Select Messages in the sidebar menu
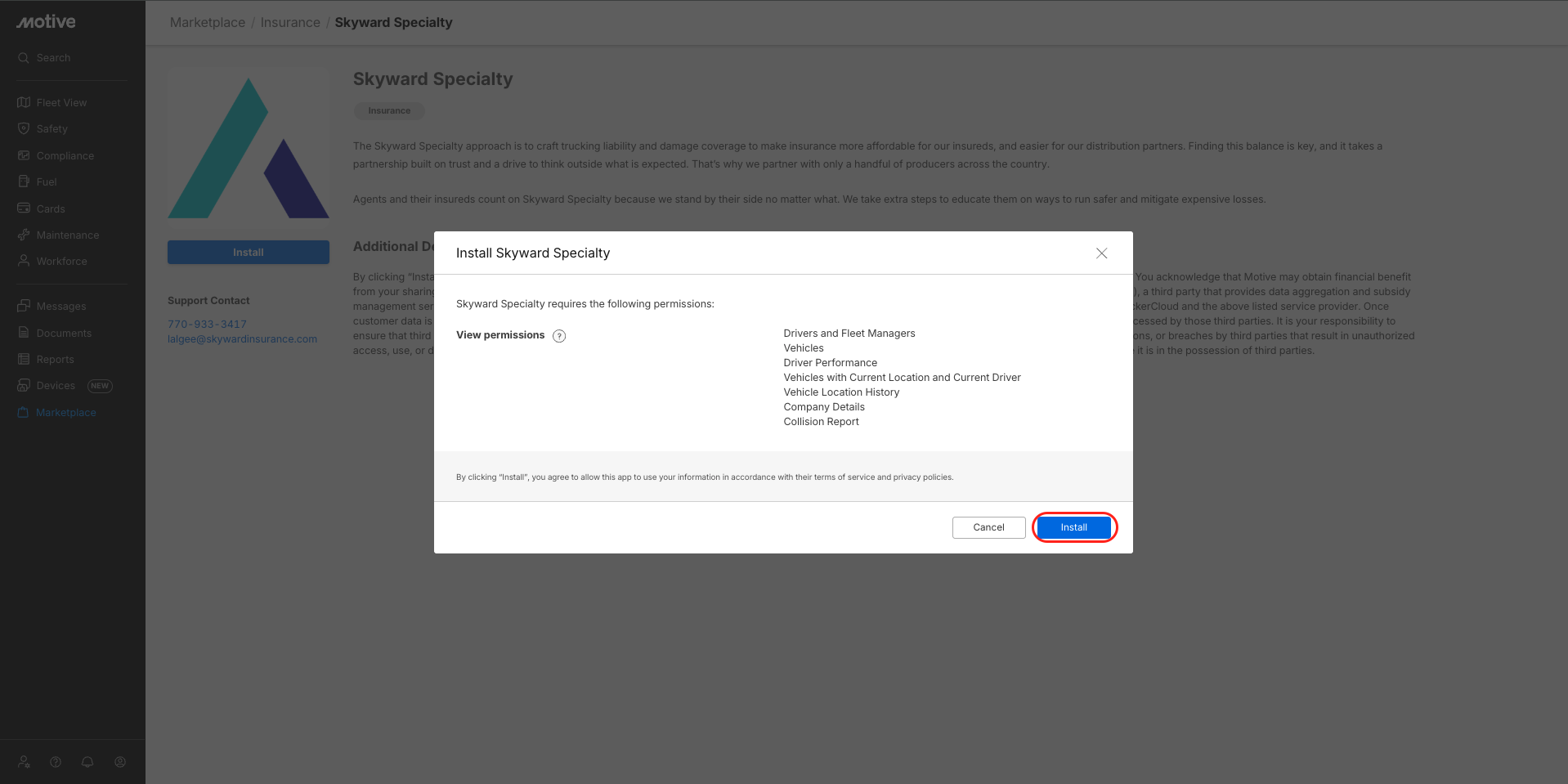Viewport: 1568px width, 784px height. pos(60,307)
